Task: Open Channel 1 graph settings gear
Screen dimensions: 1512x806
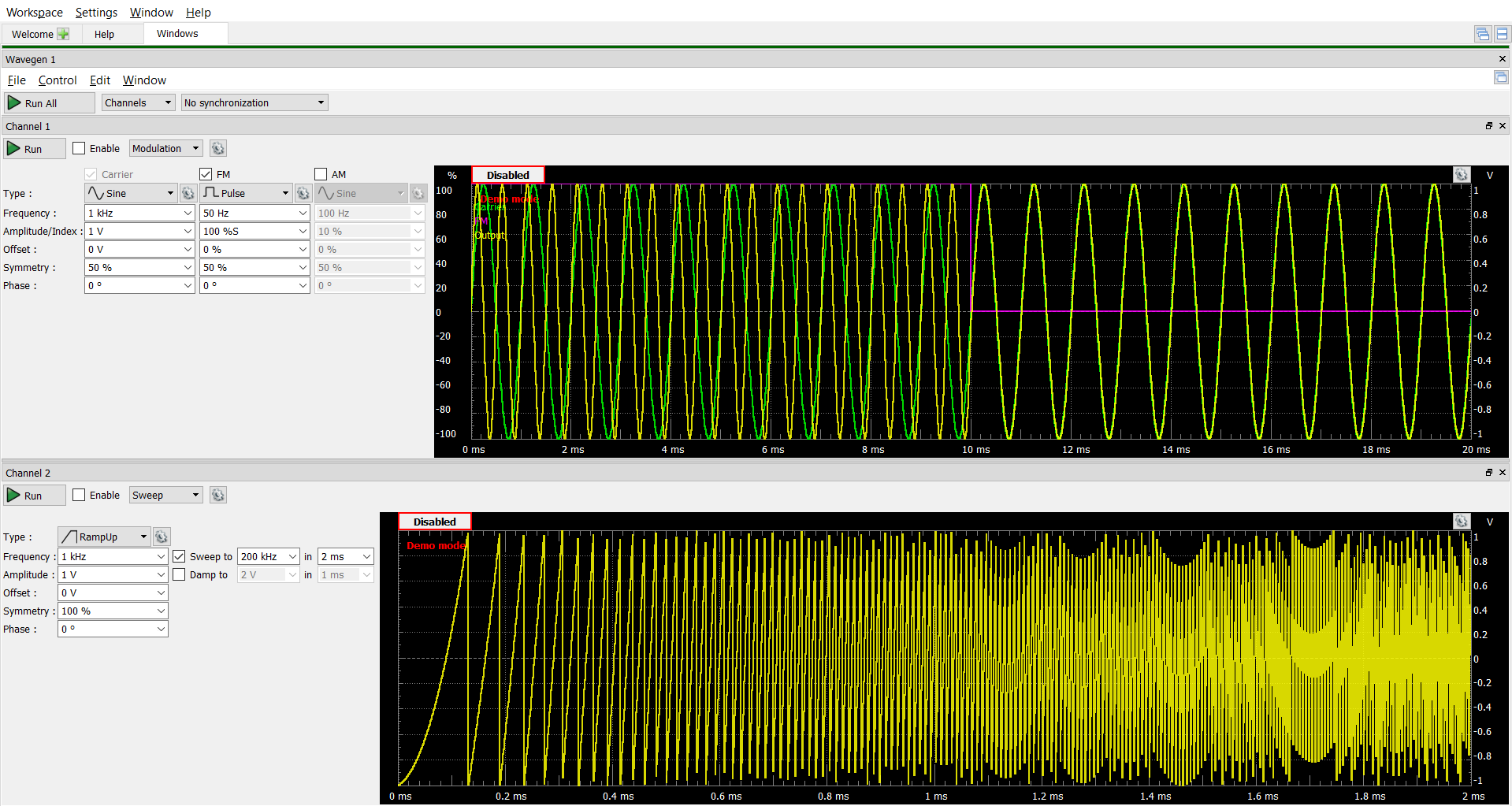Action: [1462, 175]
